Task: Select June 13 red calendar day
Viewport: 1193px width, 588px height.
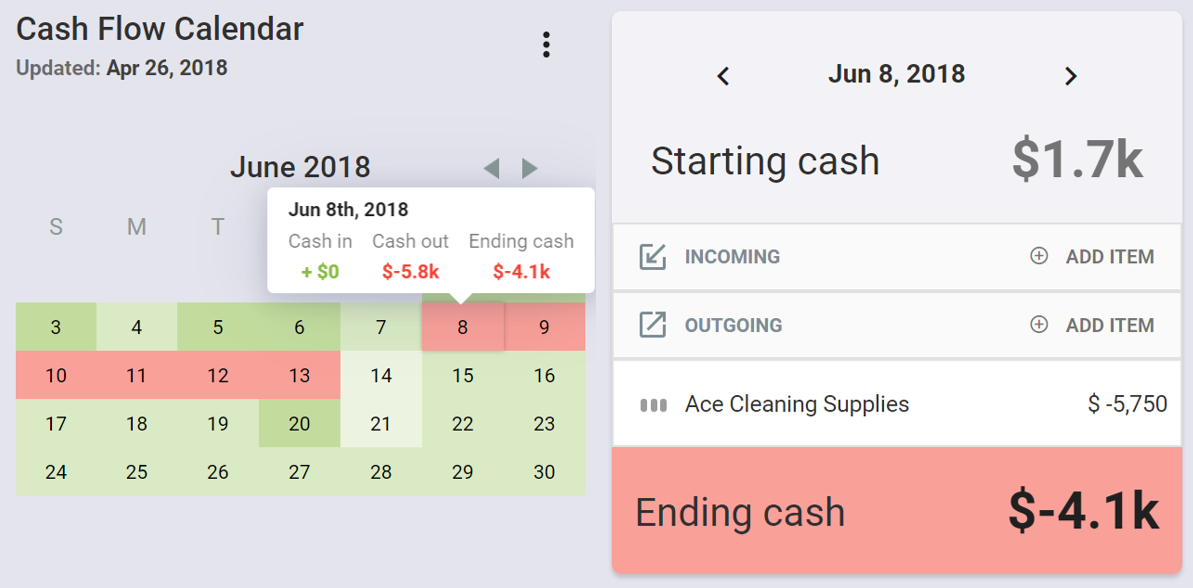Action: pyautogui.click(x=300, y=375)
